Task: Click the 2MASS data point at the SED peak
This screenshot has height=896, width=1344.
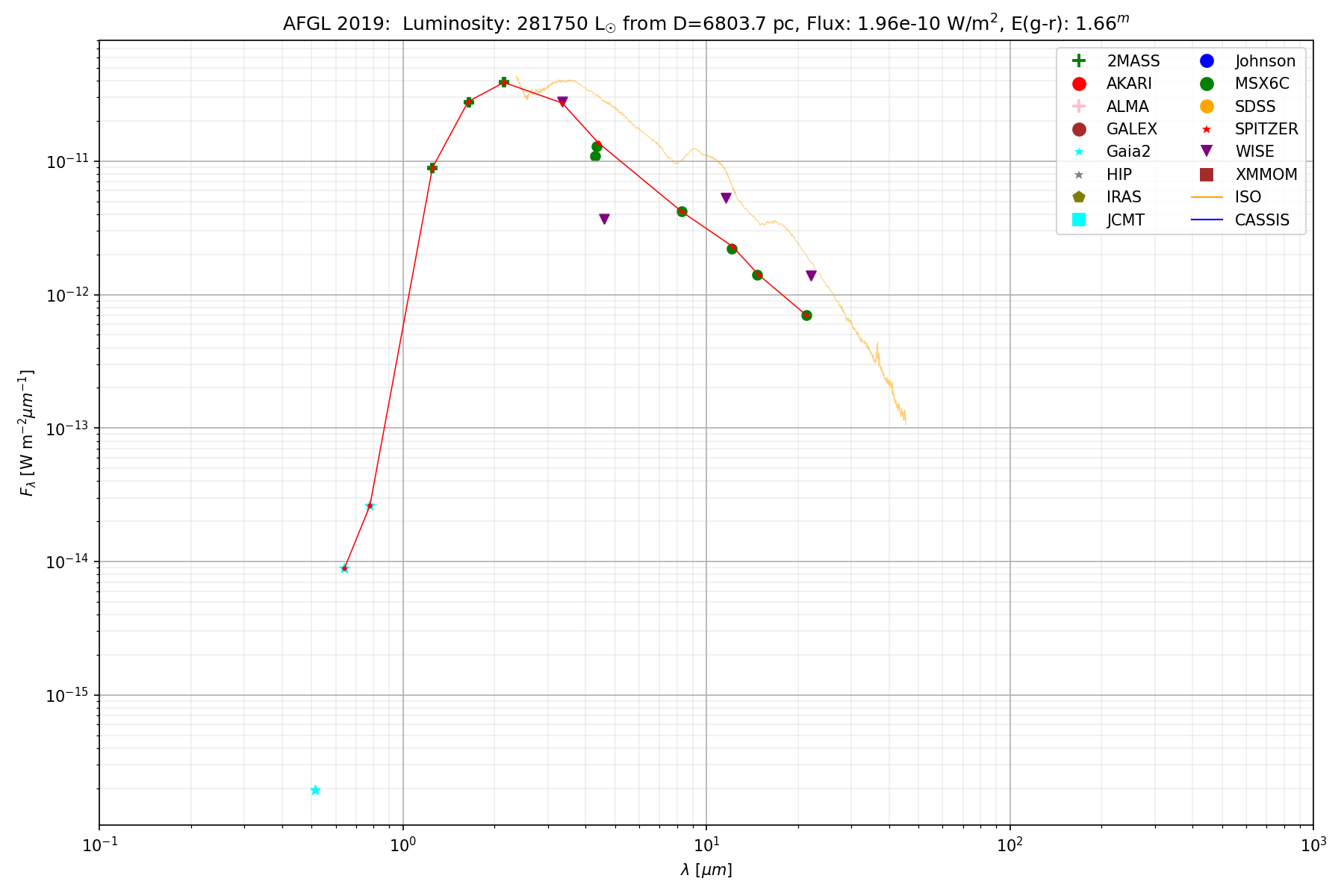Action: [503, 82]
